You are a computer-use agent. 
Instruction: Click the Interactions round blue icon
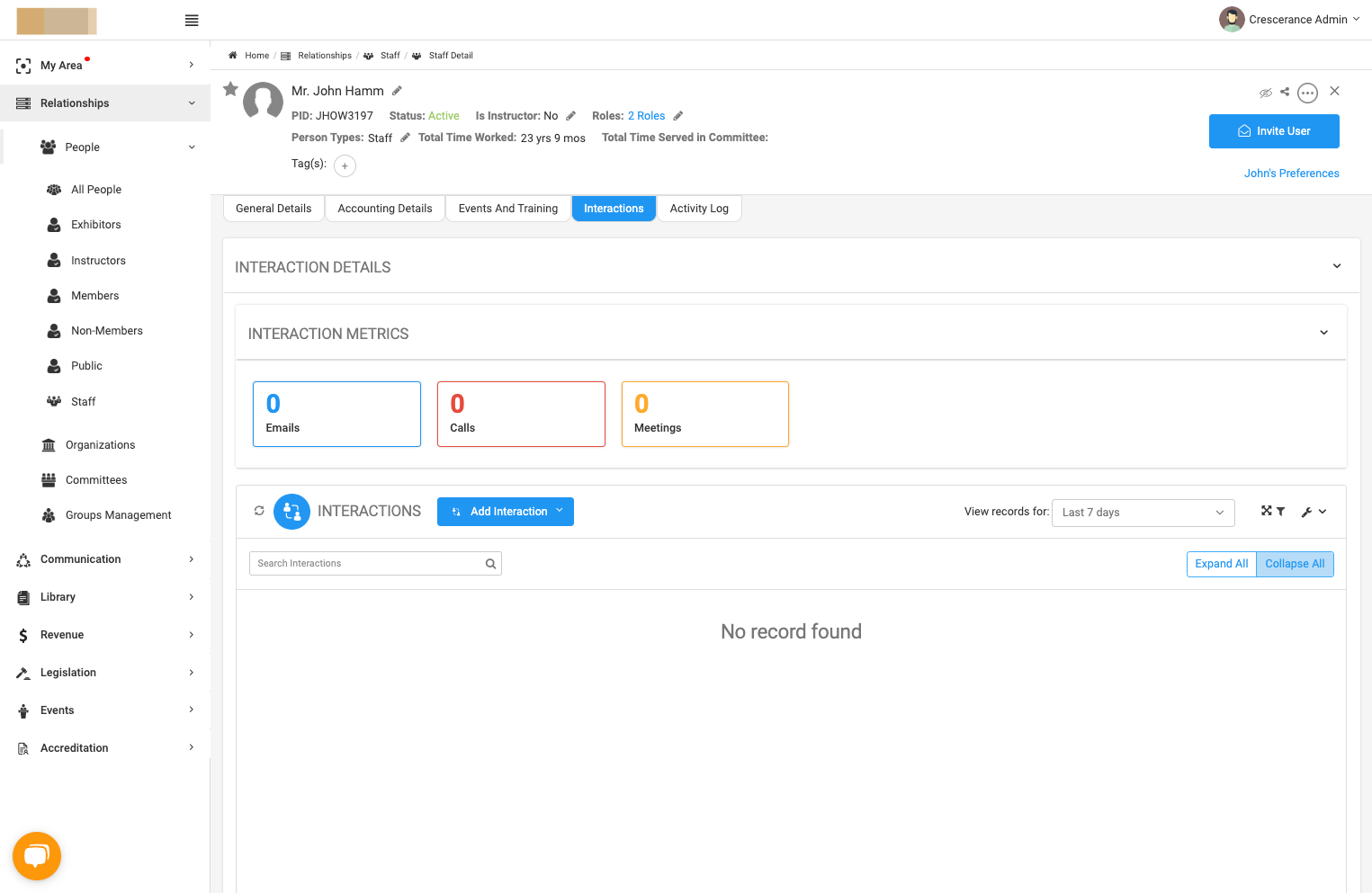pos(291,512)
